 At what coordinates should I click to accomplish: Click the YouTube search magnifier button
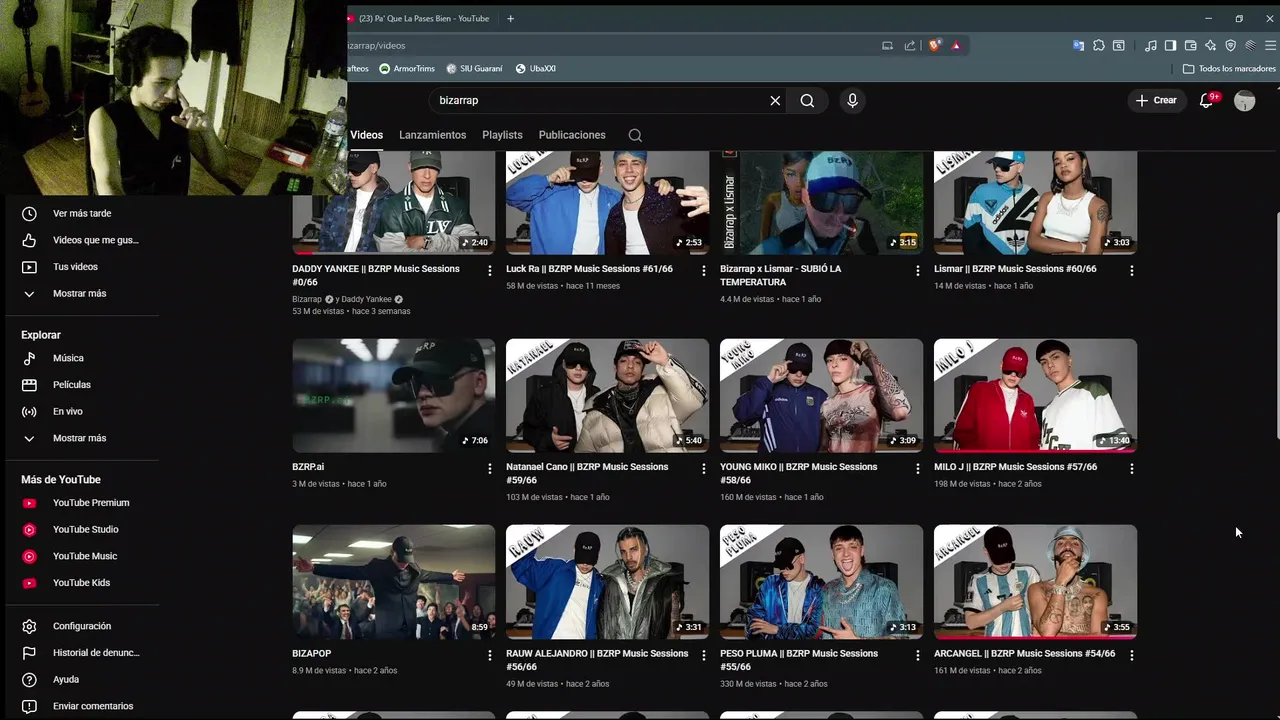point(807,100)
